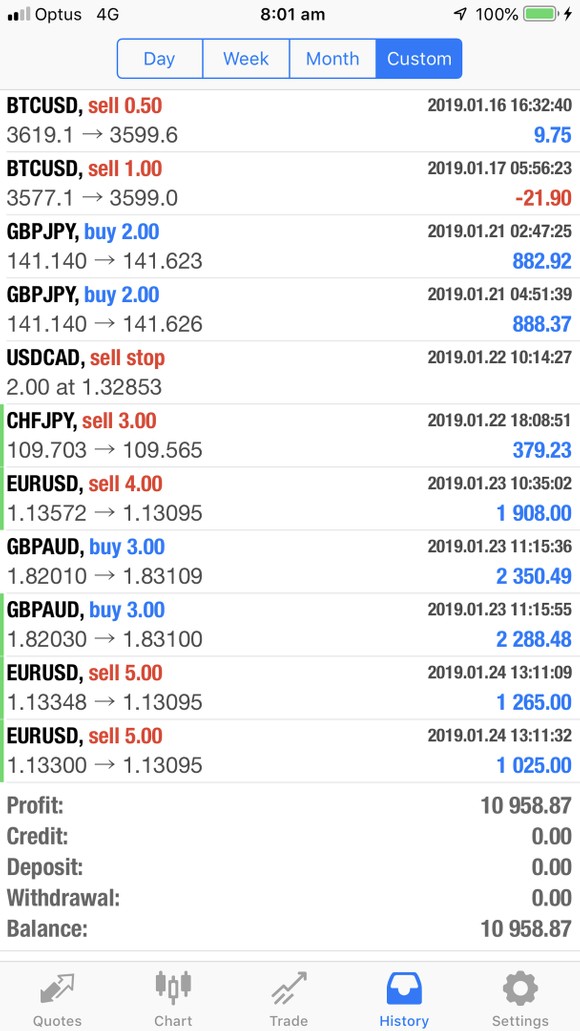Open the USDCAD sell stop order row
The height and width of the screenshot is (1031, 580).
(x=290, y=372)
